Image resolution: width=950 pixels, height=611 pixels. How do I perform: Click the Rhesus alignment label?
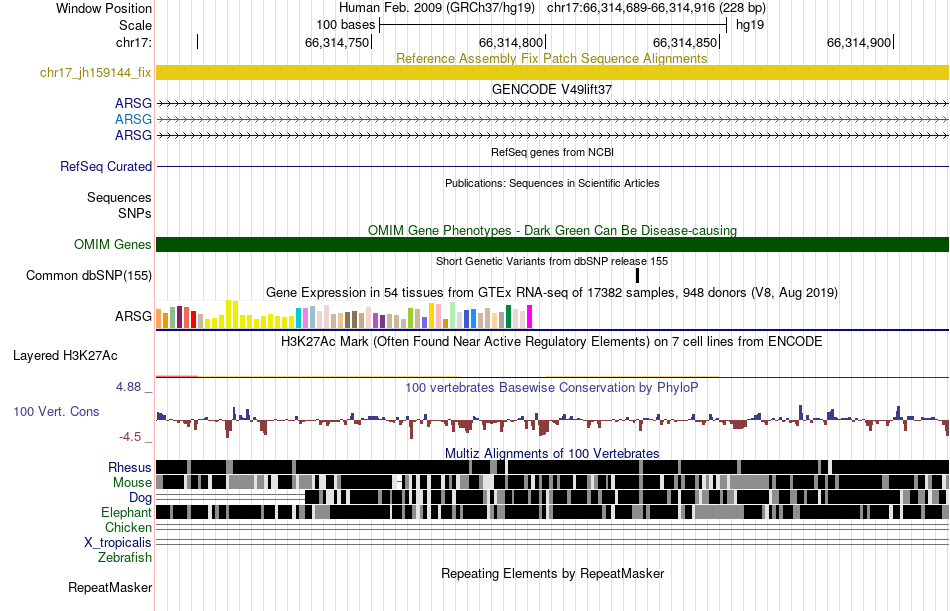click(x=130, y=467)
